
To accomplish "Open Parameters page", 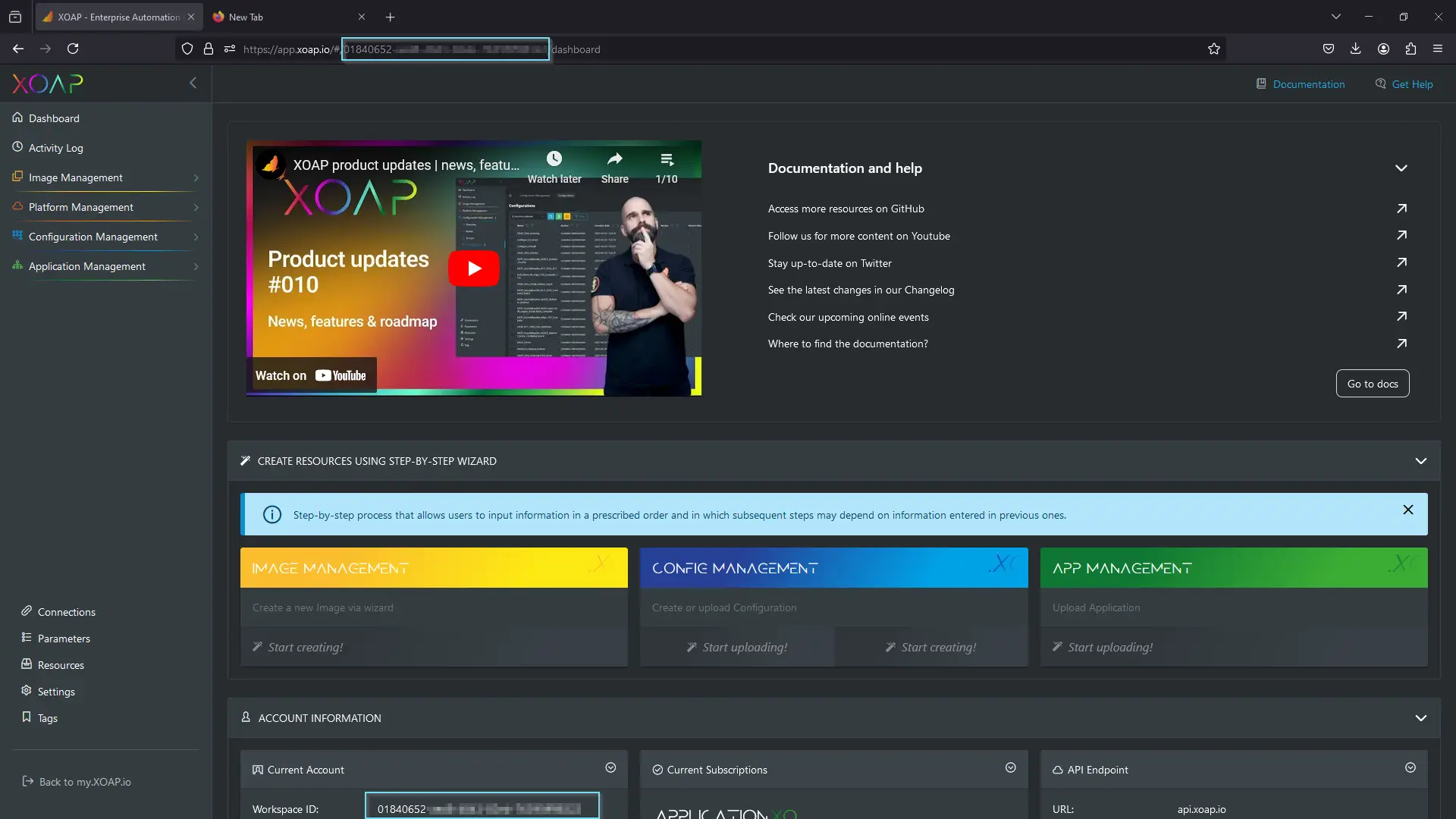I will tap(64, 639).
